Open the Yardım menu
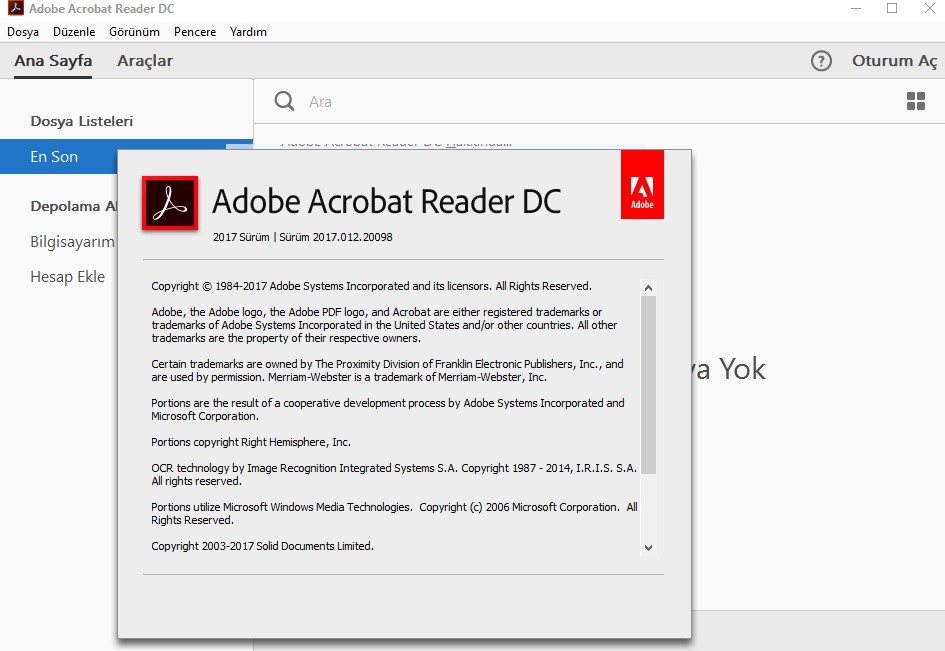The height and width of the screenshot is (651, 945). [248, 32]
